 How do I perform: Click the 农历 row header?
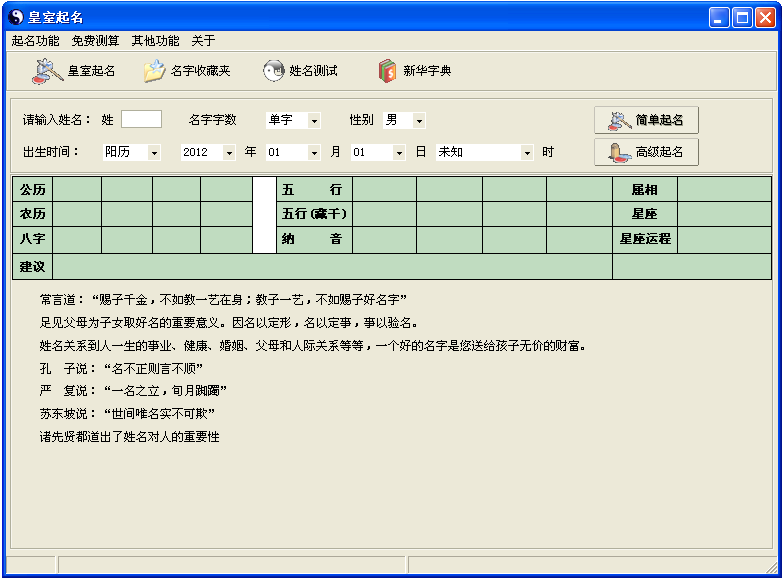point(32,214)
